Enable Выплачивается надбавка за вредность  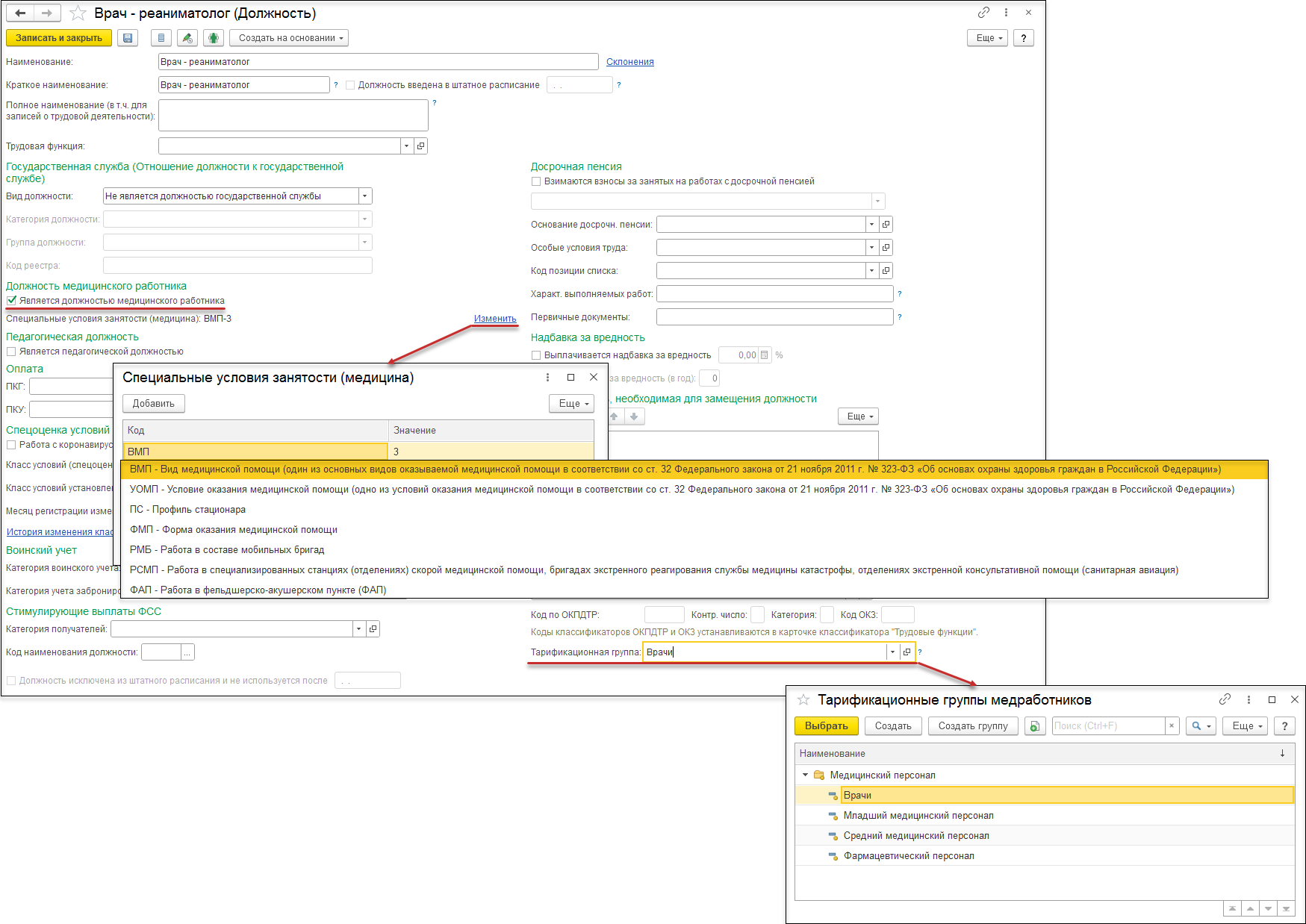pyautogui.click(x=536, y=355)
